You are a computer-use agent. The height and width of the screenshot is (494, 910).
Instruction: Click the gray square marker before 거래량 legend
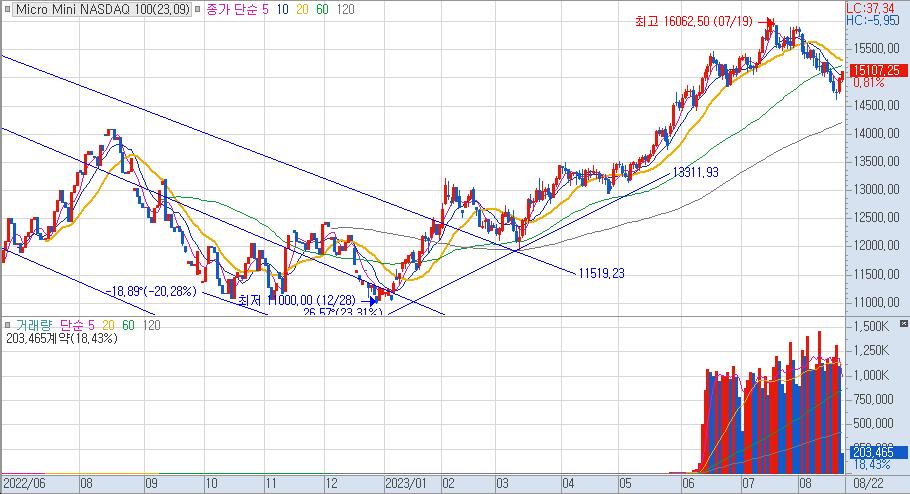point(7,325)
